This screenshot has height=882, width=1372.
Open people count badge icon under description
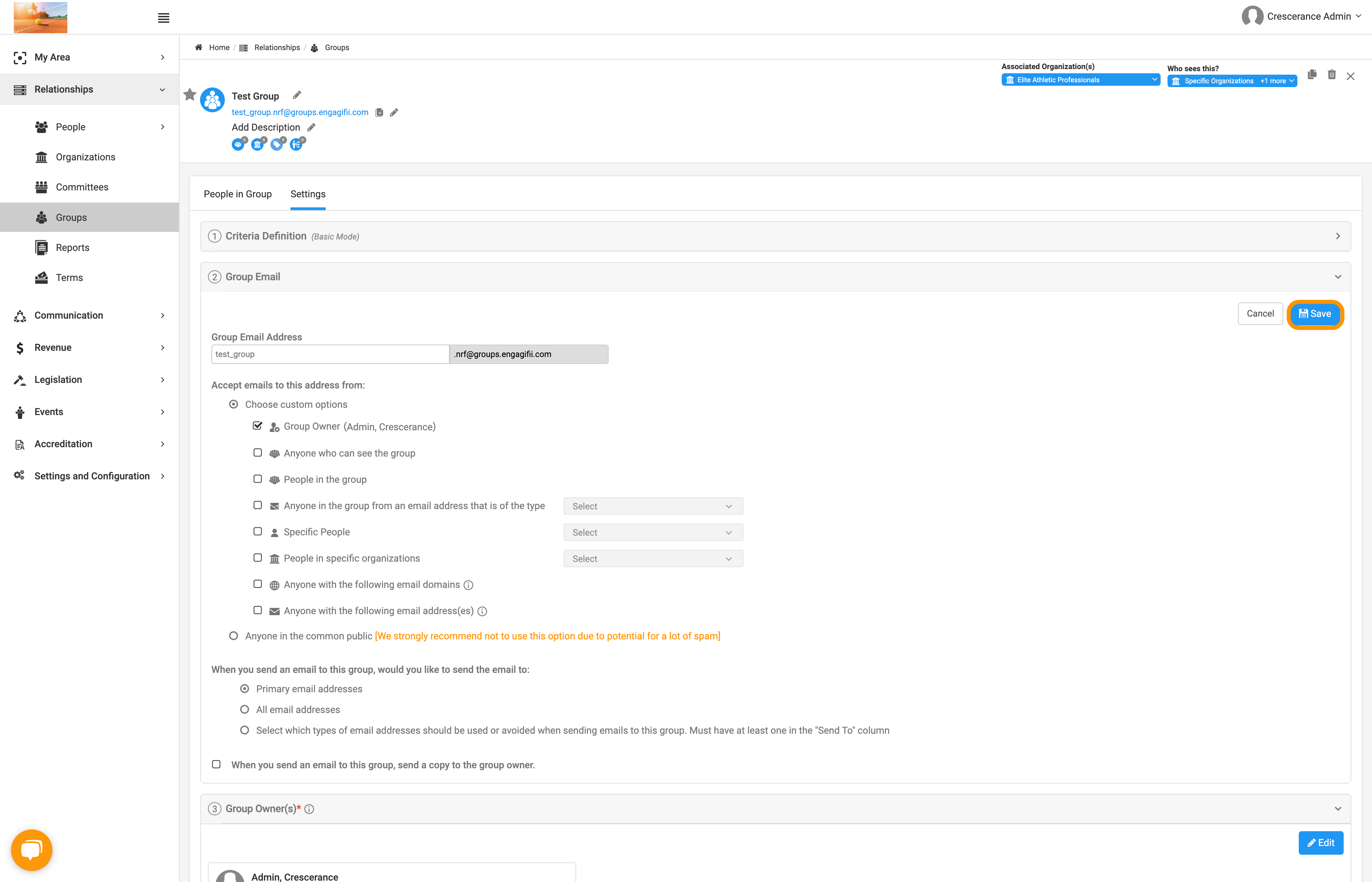point(239,144)
